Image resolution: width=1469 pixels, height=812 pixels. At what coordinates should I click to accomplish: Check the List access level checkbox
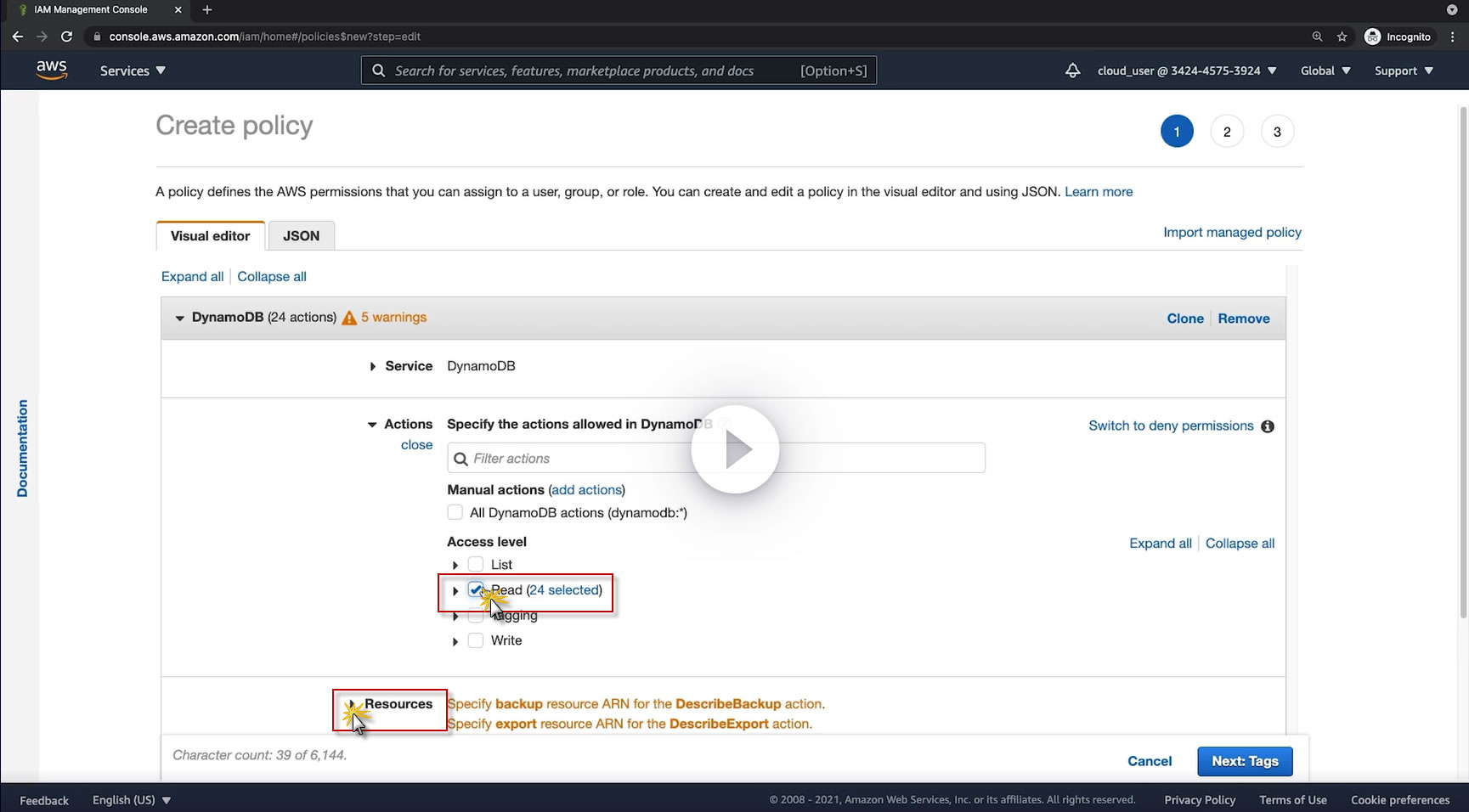[476, 565]
